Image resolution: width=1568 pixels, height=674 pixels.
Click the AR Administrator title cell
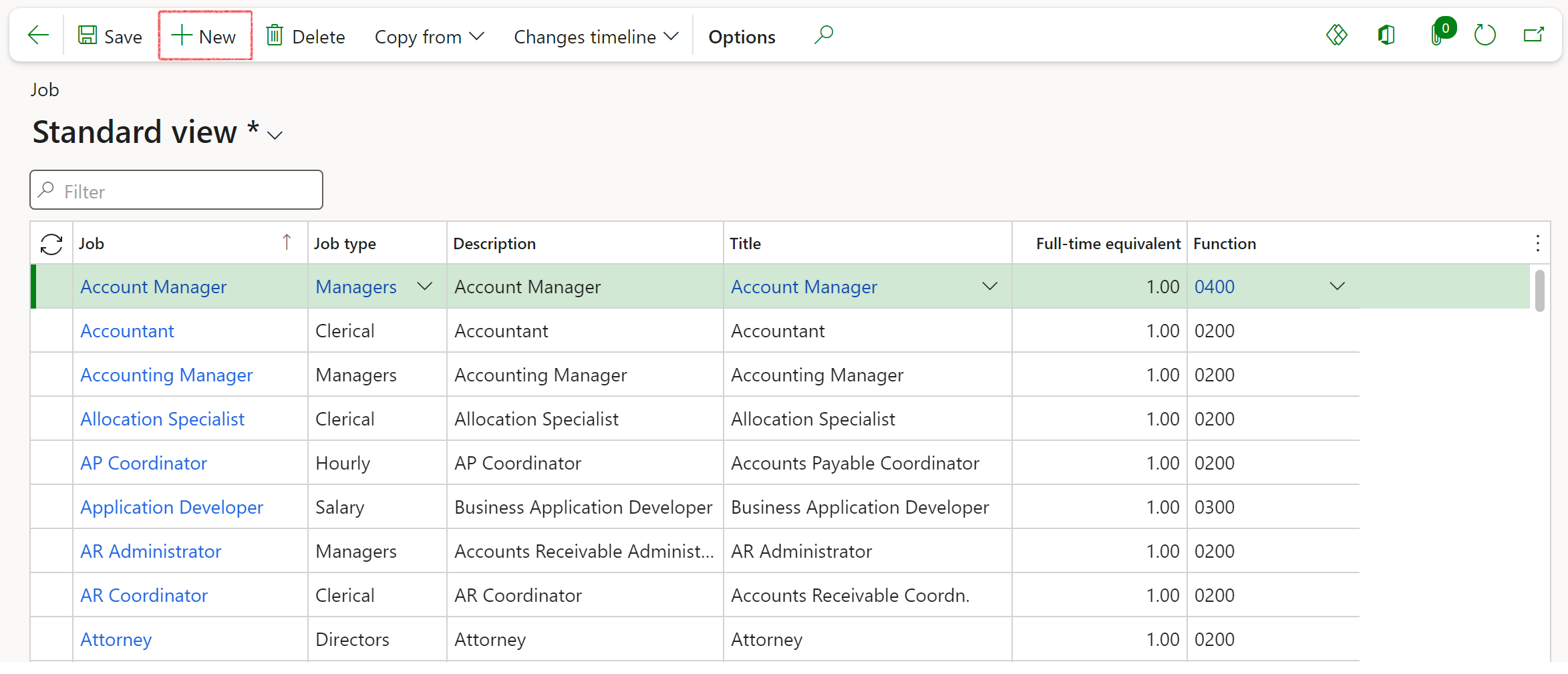(x=867, y=551)
